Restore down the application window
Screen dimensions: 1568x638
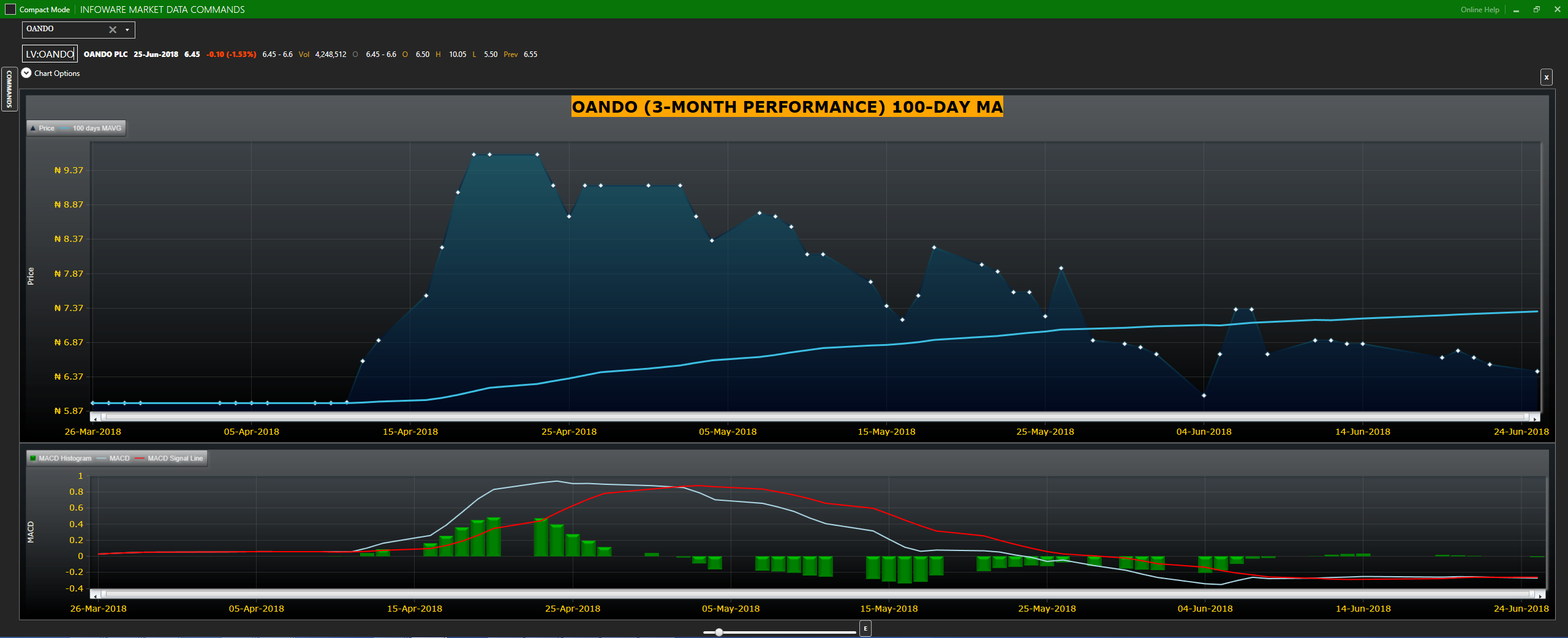pyautogui.click(x=1537, y=9)
